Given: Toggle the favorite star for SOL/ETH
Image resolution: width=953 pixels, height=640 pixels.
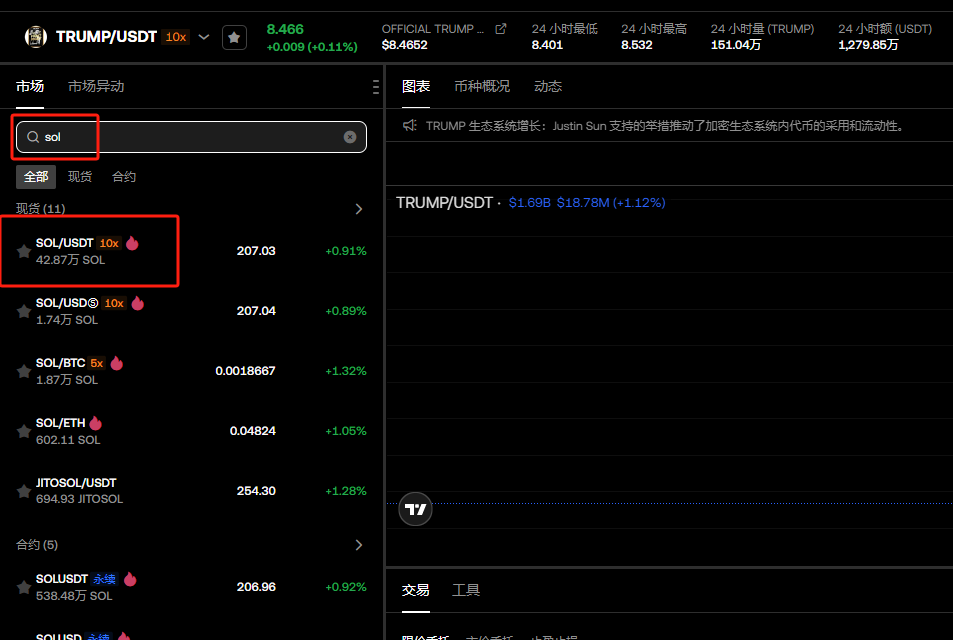Looking at the screenshot, I should point(24,431).
